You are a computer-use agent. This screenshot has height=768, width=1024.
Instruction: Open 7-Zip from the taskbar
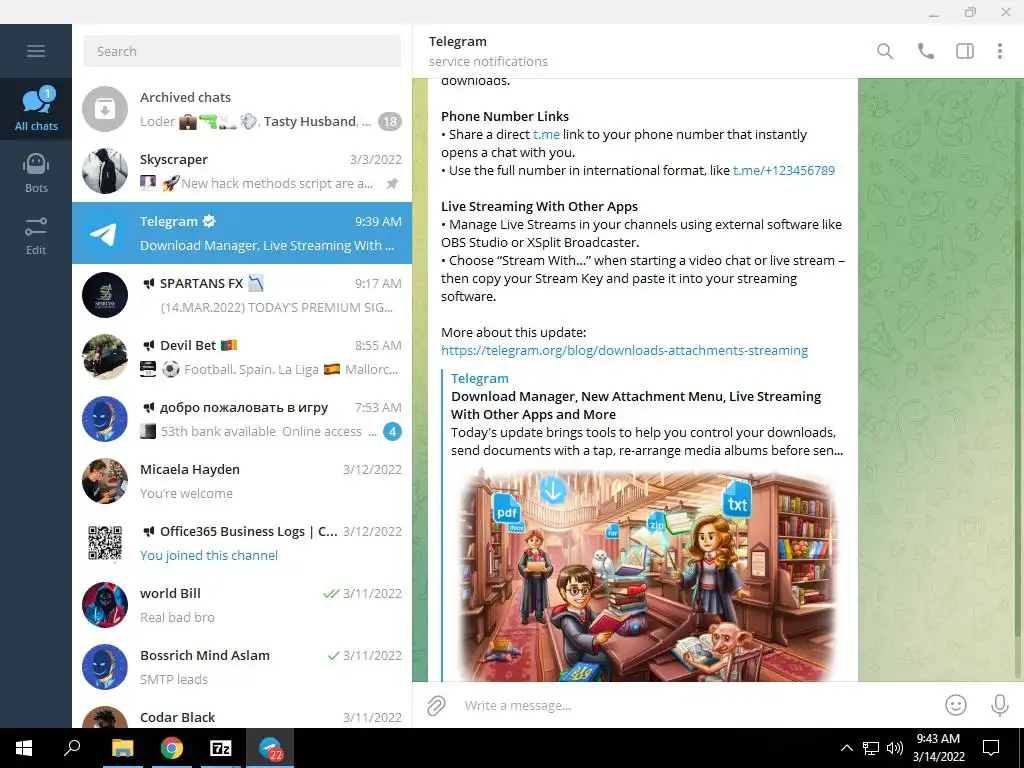click(221, 748)
